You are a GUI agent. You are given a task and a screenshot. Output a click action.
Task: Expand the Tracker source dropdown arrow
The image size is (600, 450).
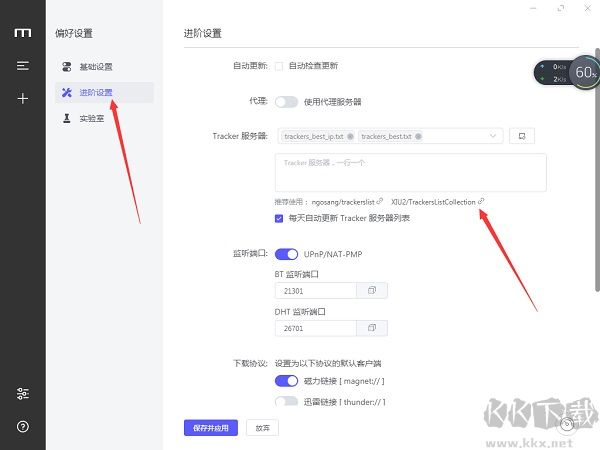(x=493, y=136)
